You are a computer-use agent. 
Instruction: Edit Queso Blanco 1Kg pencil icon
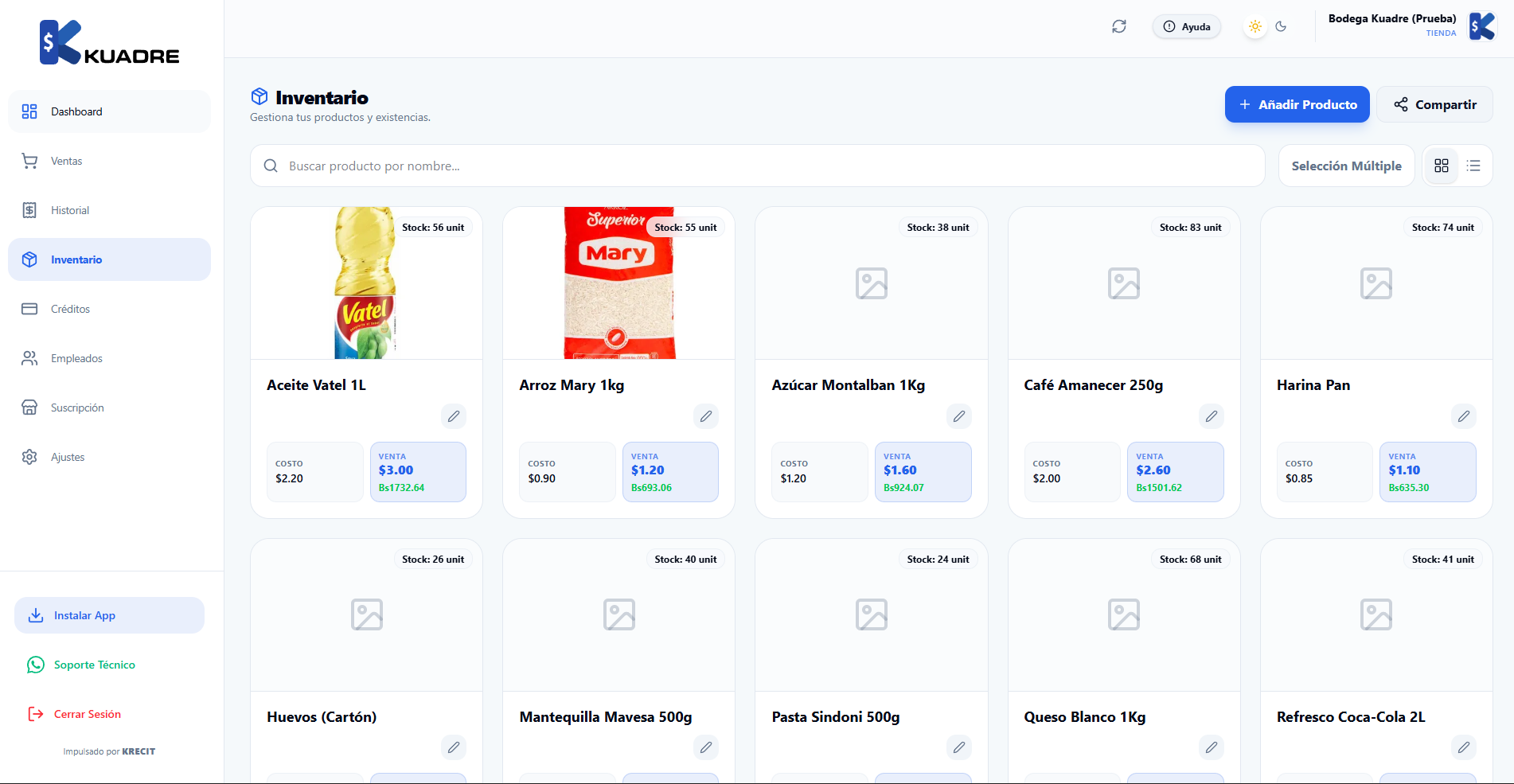click(1212, 747)
